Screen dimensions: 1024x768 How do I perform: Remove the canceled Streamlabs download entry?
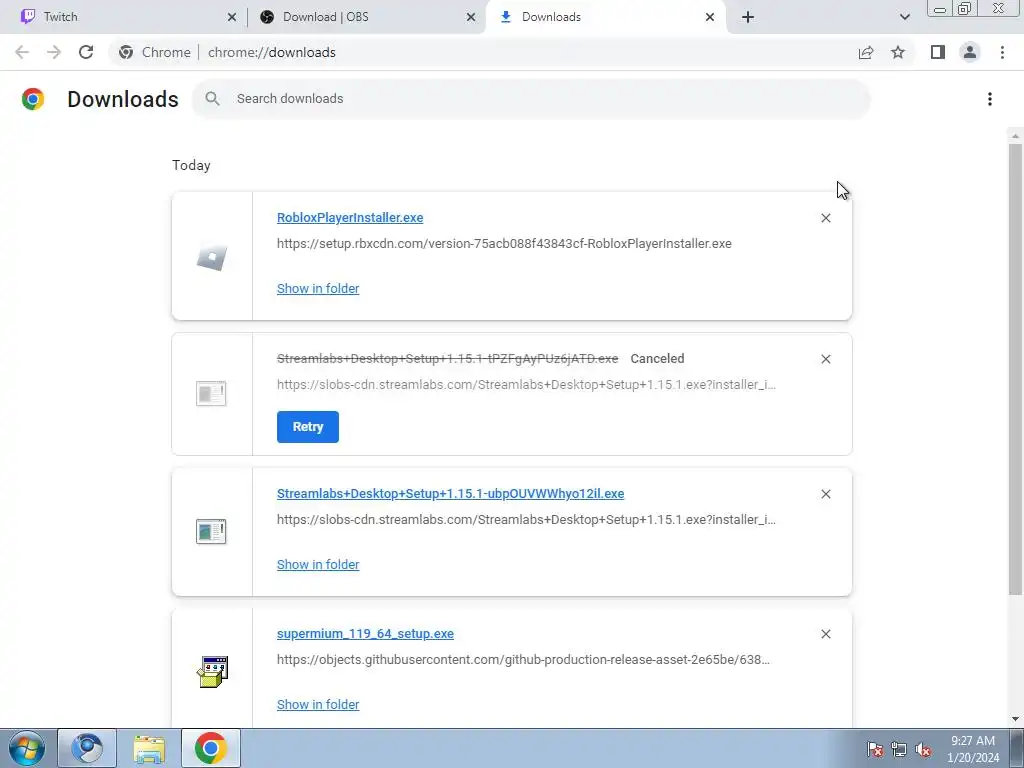825,359
